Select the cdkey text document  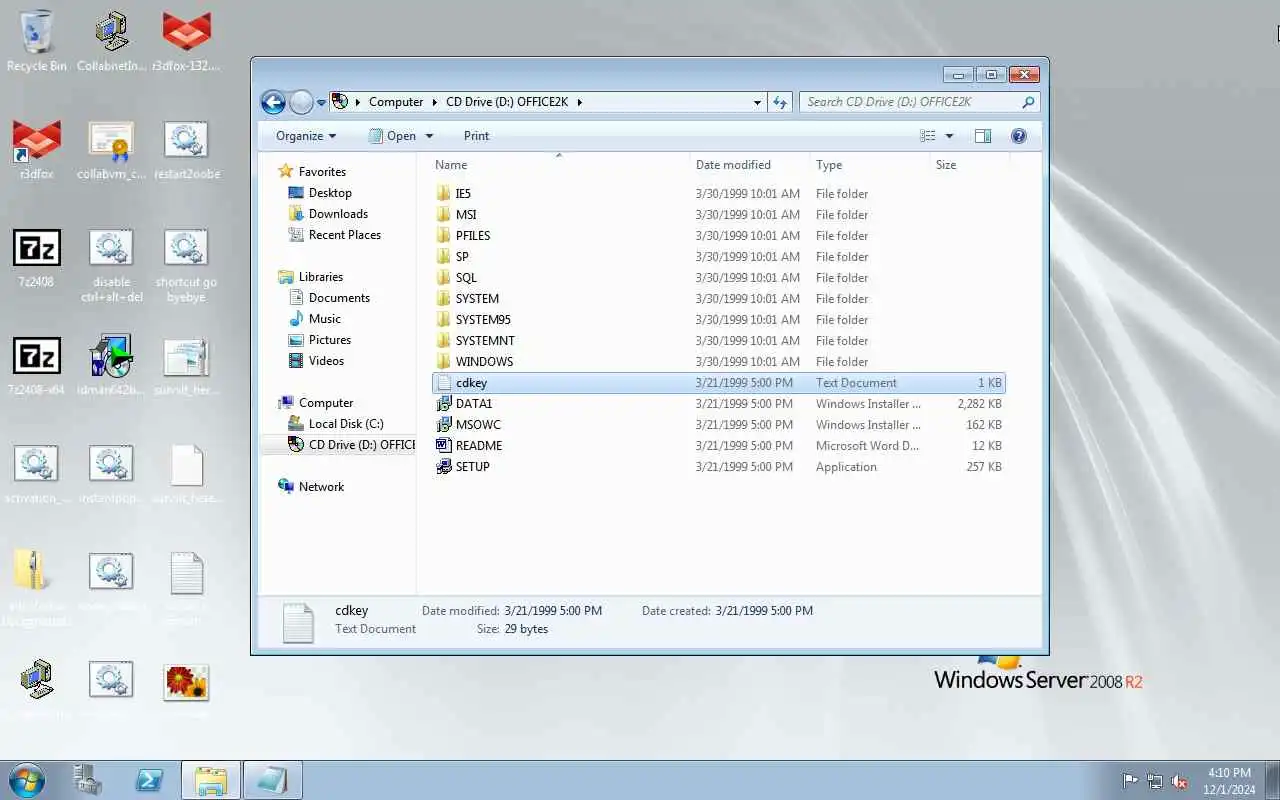click(x=718, y=383)
